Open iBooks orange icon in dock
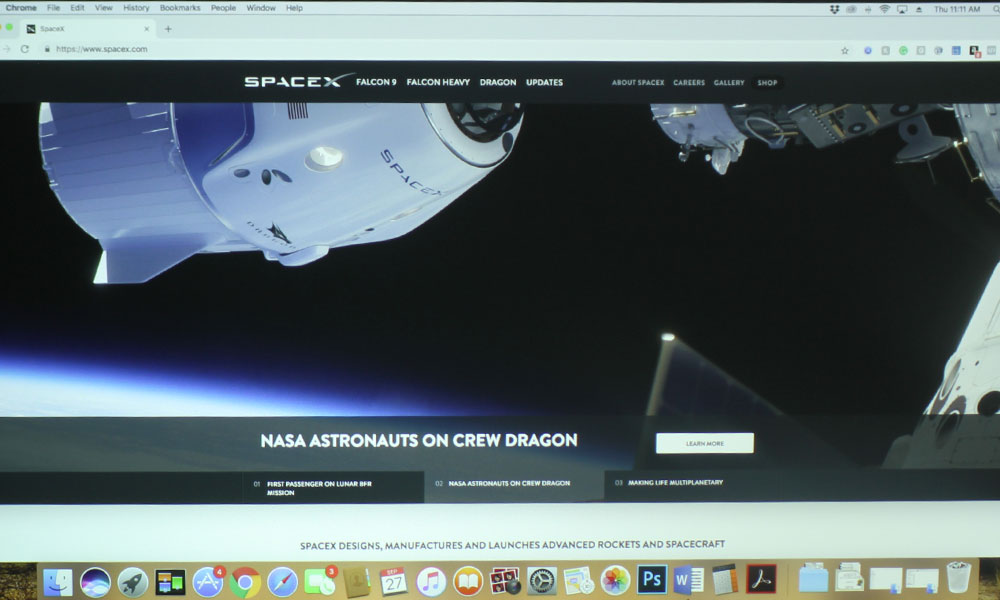This screenshot has height=600, width=1000. 468,582
